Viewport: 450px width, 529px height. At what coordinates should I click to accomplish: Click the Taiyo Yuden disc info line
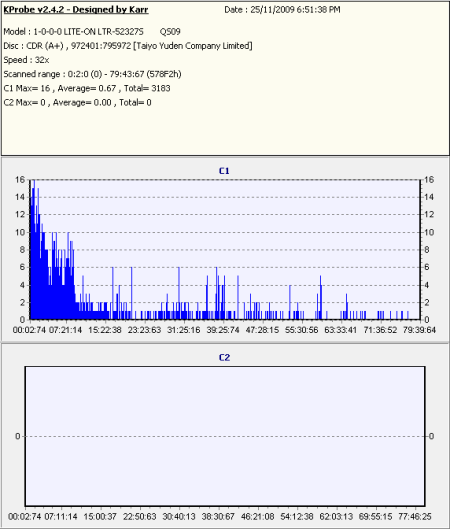128,46
